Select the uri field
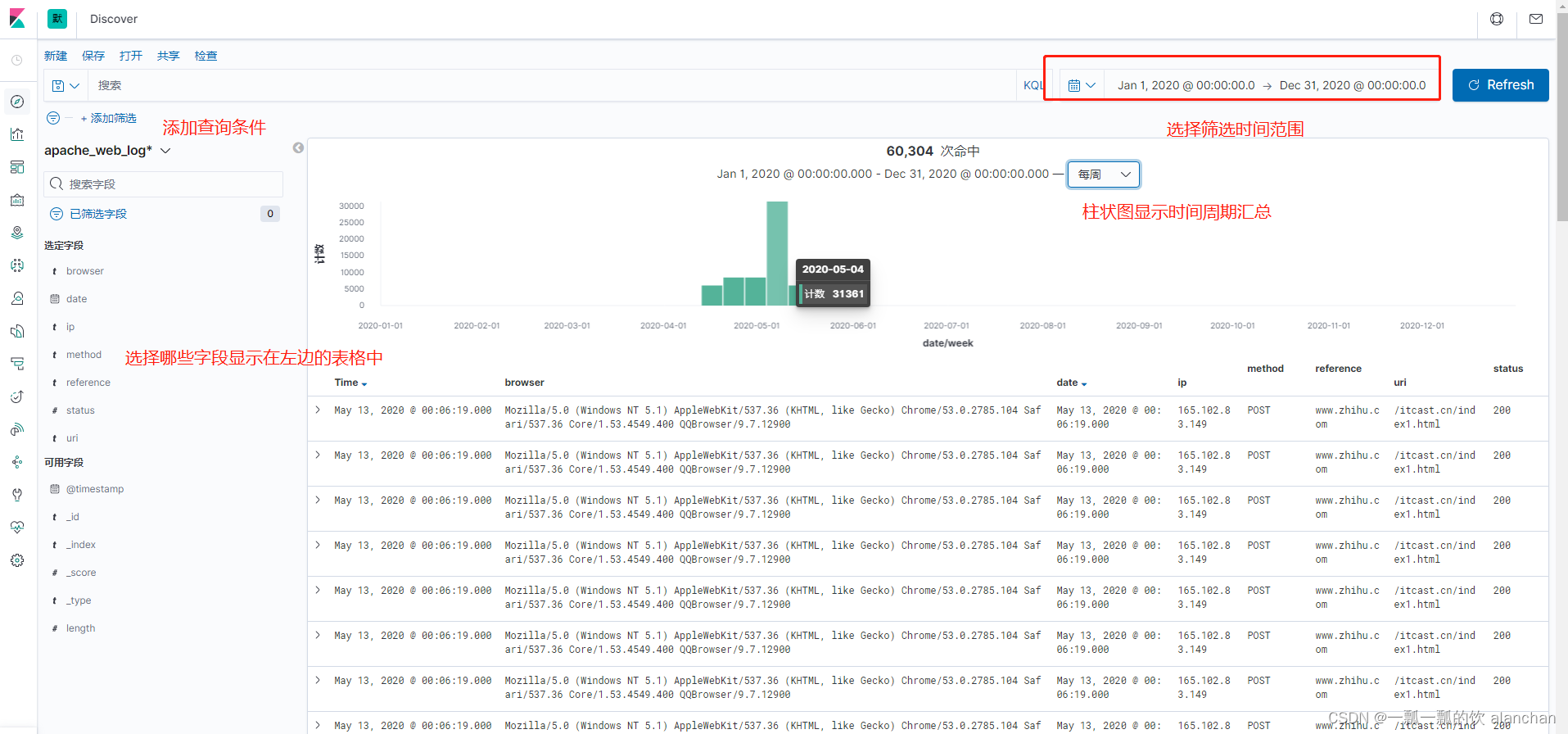1568x734 pixels. point(72,438)
